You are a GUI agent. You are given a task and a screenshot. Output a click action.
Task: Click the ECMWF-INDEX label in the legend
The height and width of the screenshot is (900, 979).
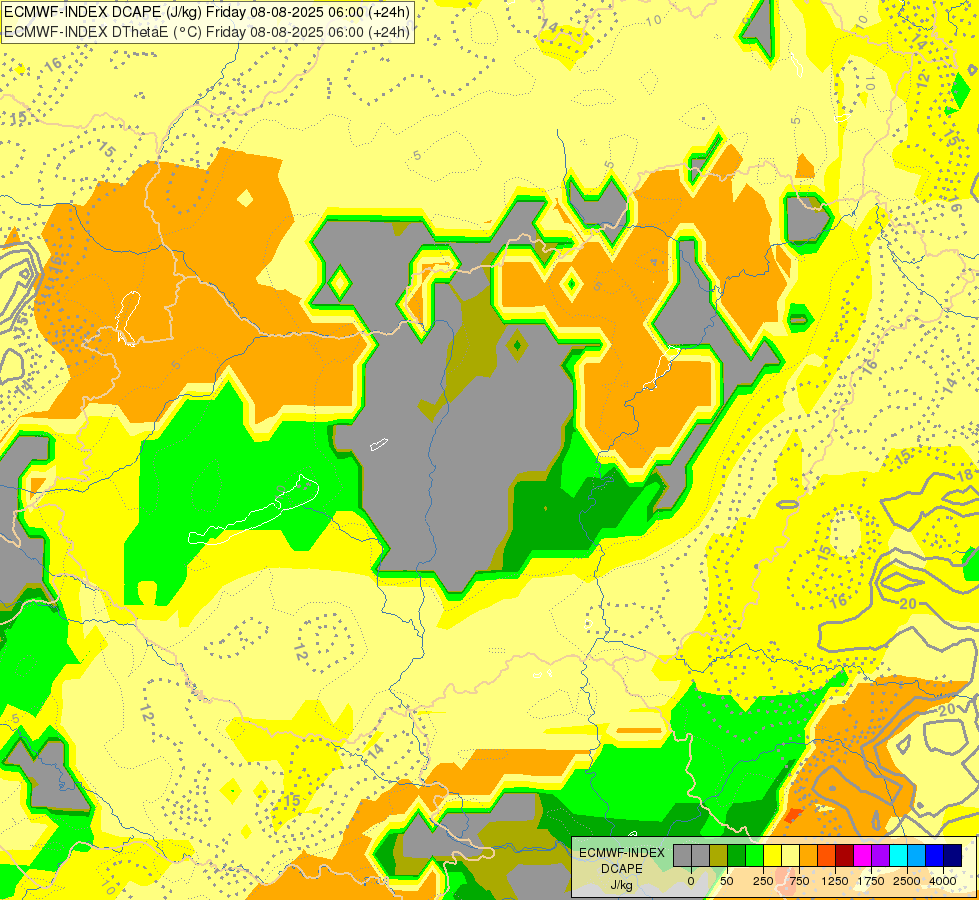pos(621,853)
